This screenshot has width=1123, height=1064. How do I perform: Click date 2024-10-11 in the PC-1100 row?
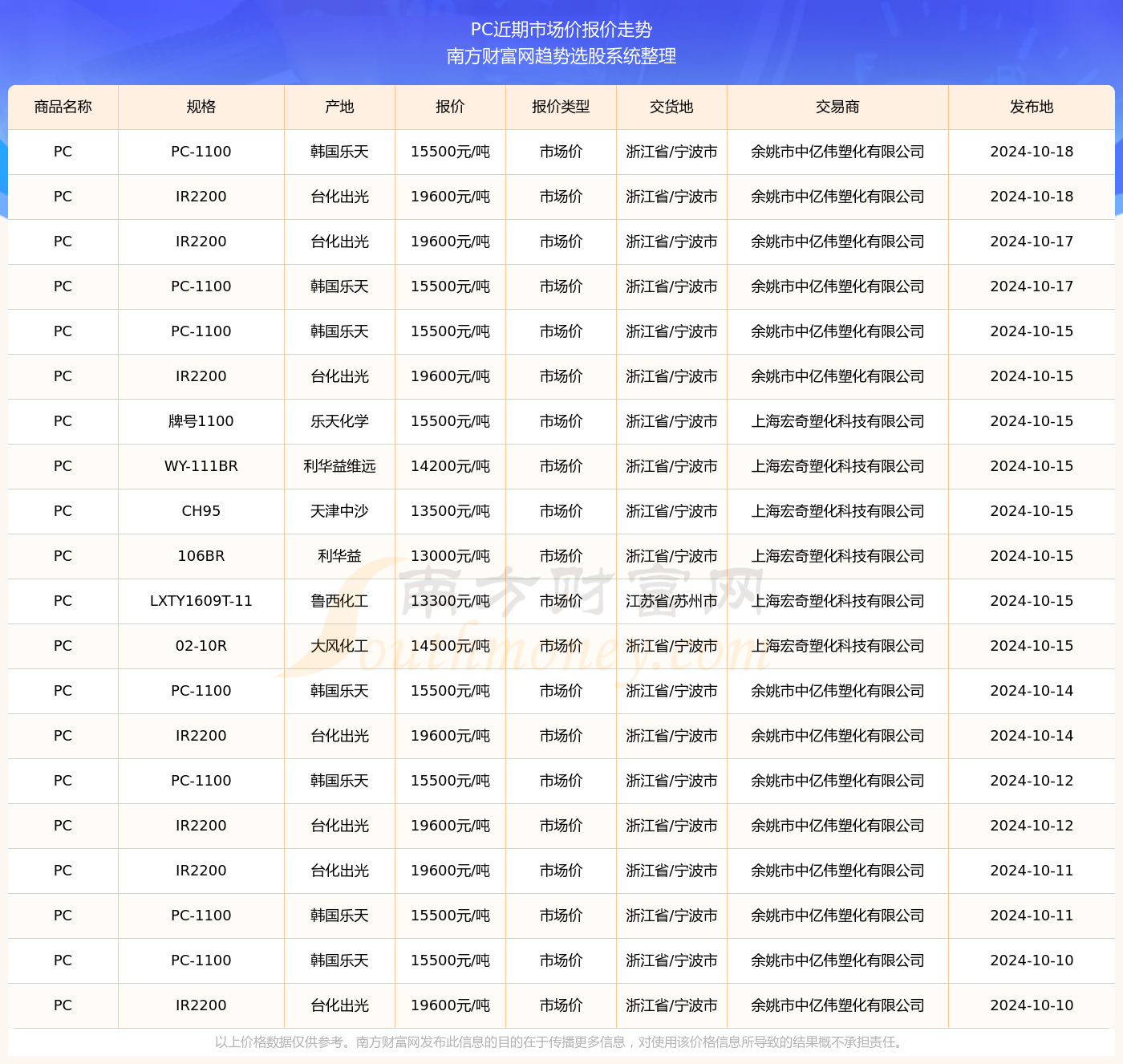(1032, 916)
